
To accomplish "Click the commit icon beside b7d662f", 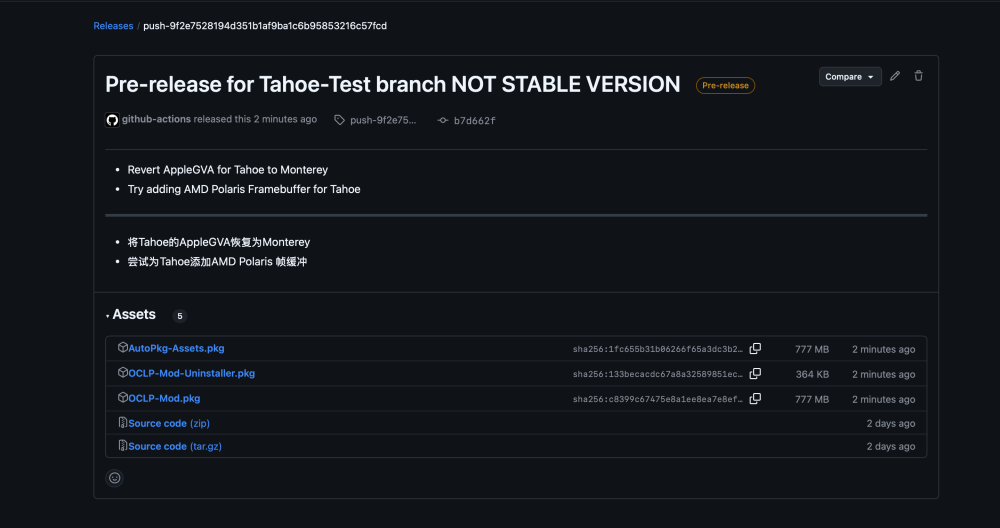I will 443,120.
